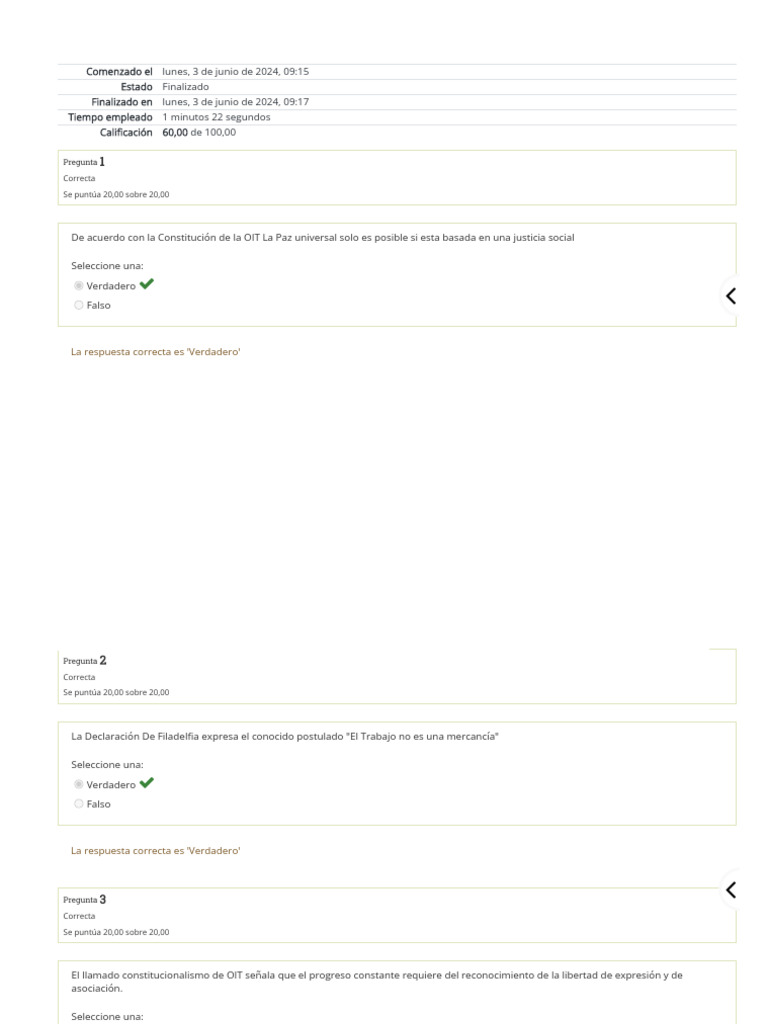This screenshot has width=768, height=1024.
Task: Click question 2 correct answer feedback text
Action: [x=156, y=850]
